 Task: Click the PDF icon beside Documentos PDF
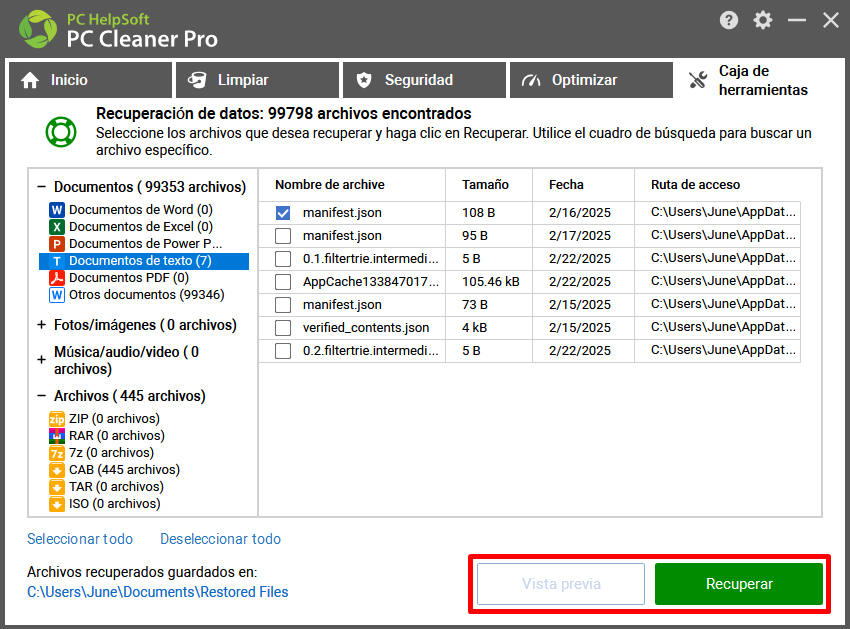pyautogui.click(x=56, y=278)
